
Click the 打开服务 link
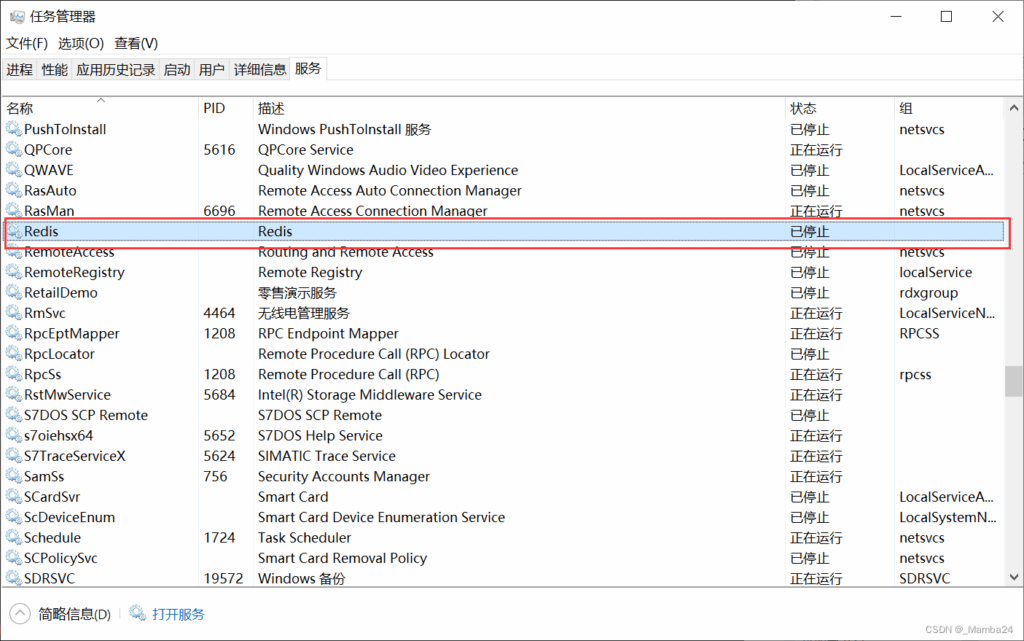179,614
